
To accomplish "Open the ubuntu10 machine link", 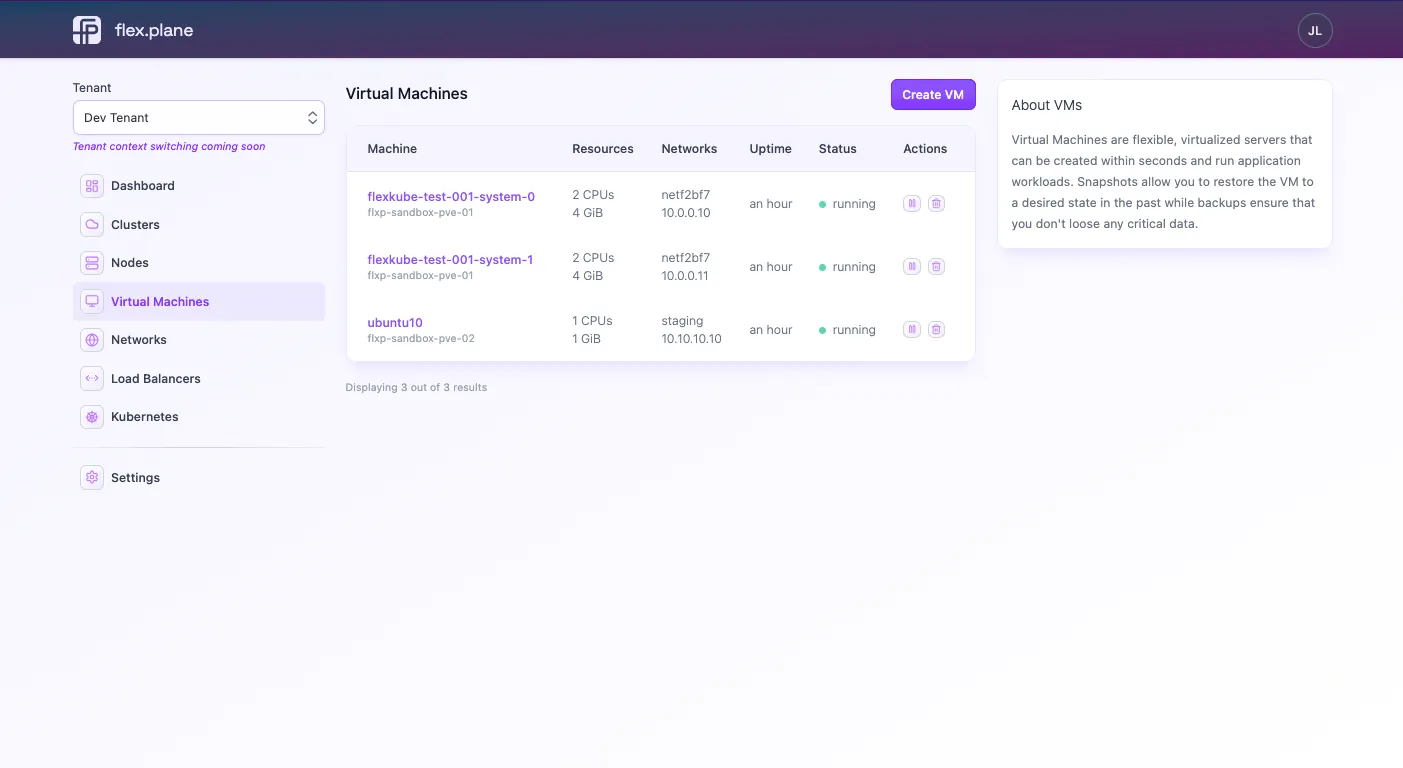I will pyautogui.click(x=395, y=323).
